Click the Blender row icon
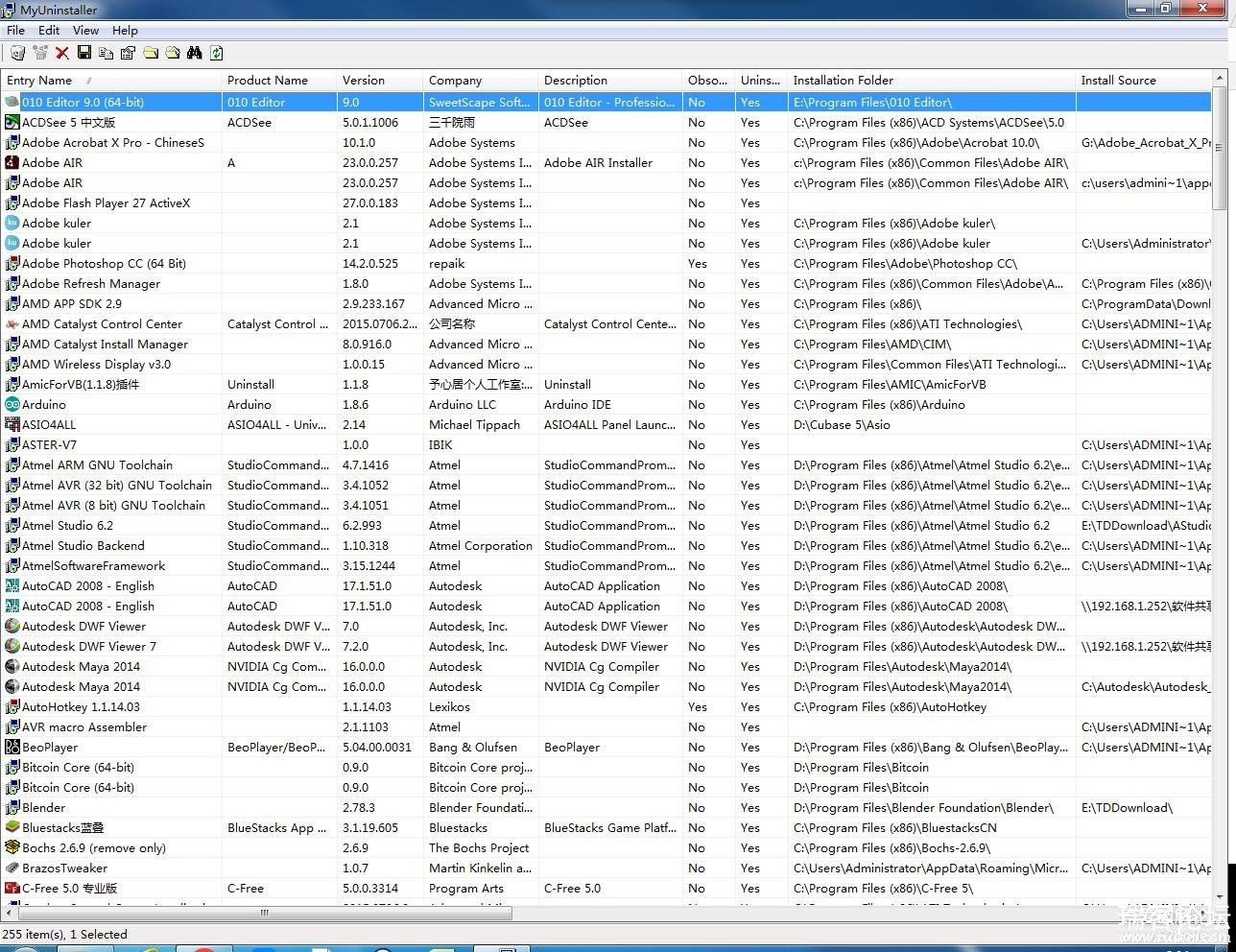The height and width of the screenshot is (952, 1236). pyautogui.click(x=12, y=807)
